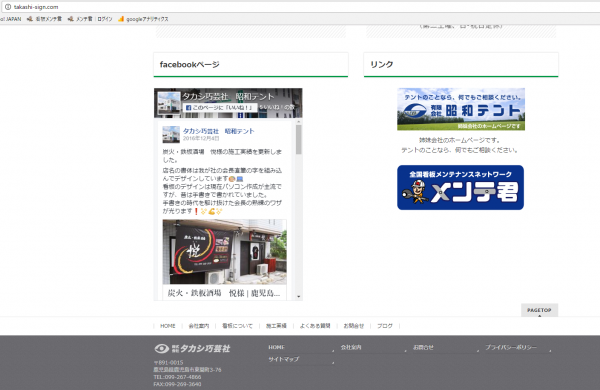Open the googleアナリティクス bookmark
This screenshot has height=390, width=600.
click(x=143, y=19)
